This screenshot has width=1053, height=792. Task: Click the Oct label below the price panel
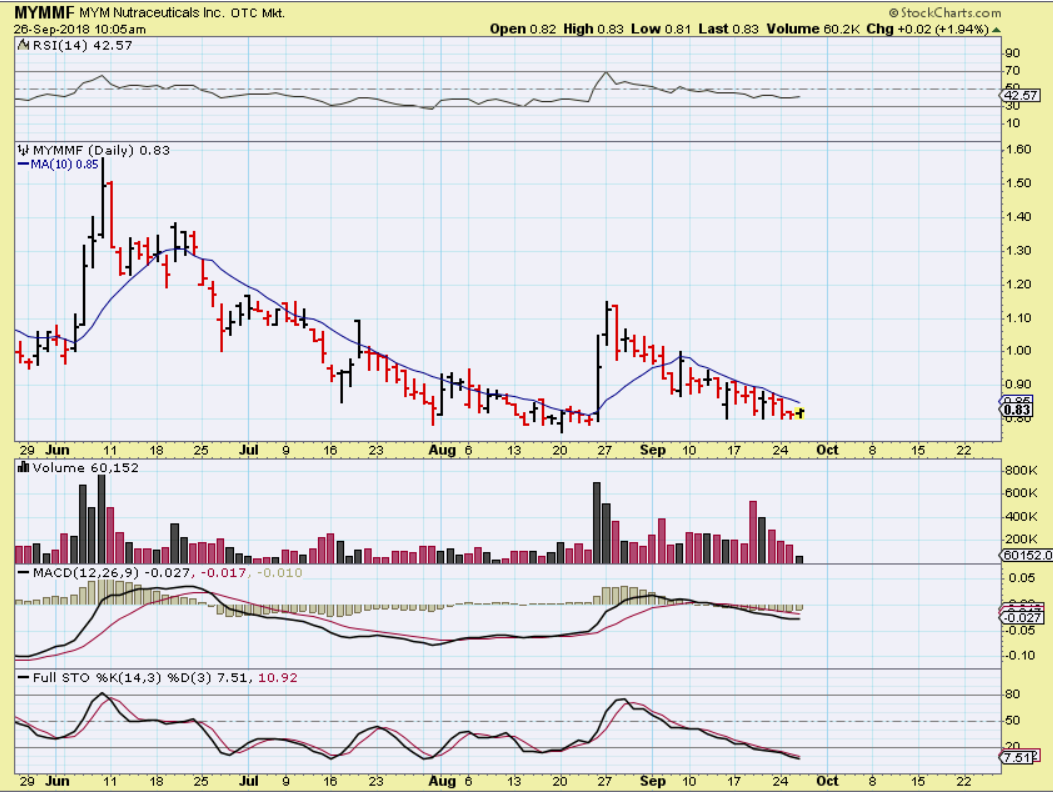pos(827,451)
